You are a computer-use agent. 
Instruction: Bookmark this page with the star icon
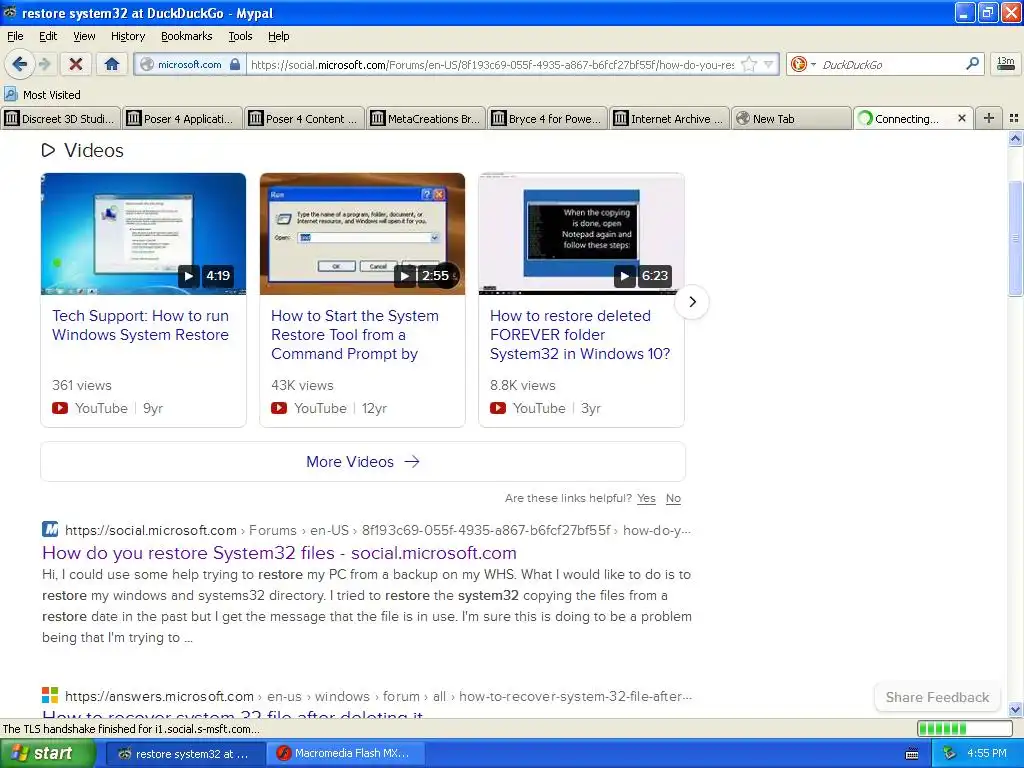748,64
